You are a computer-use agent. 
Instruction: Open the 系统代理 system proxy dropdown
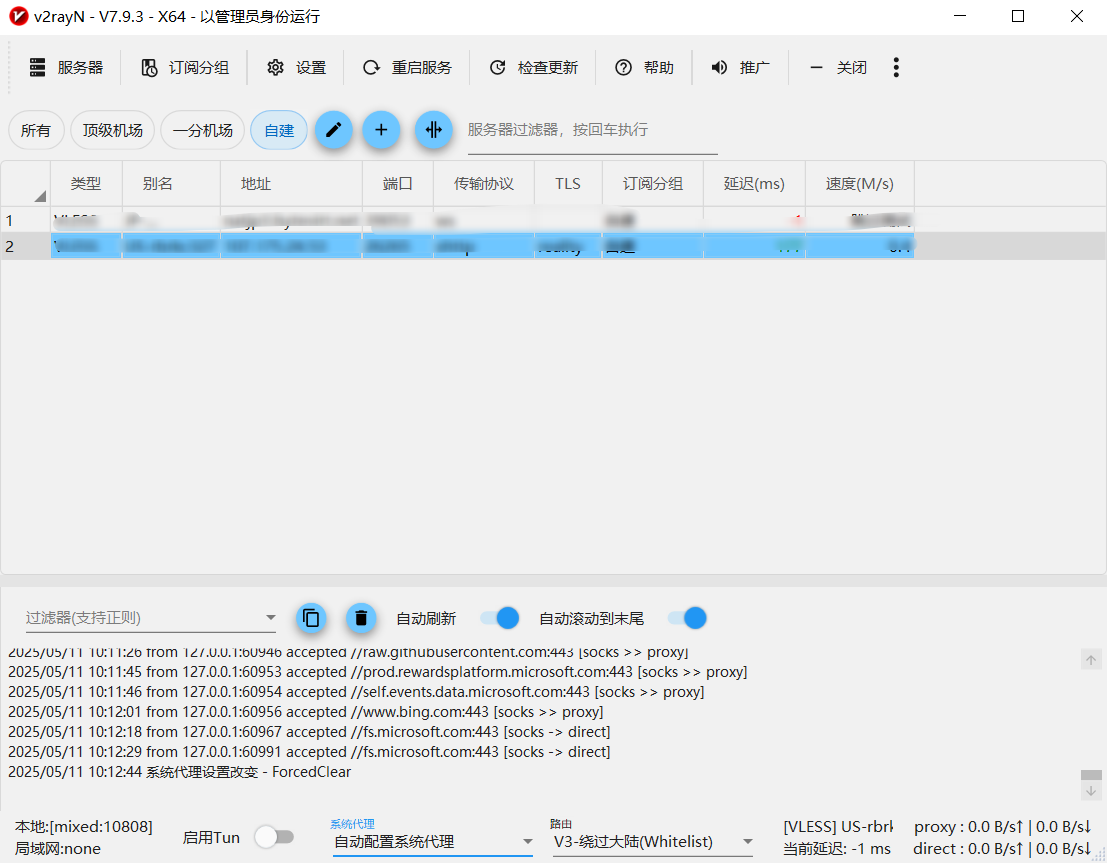click(528, 843)
